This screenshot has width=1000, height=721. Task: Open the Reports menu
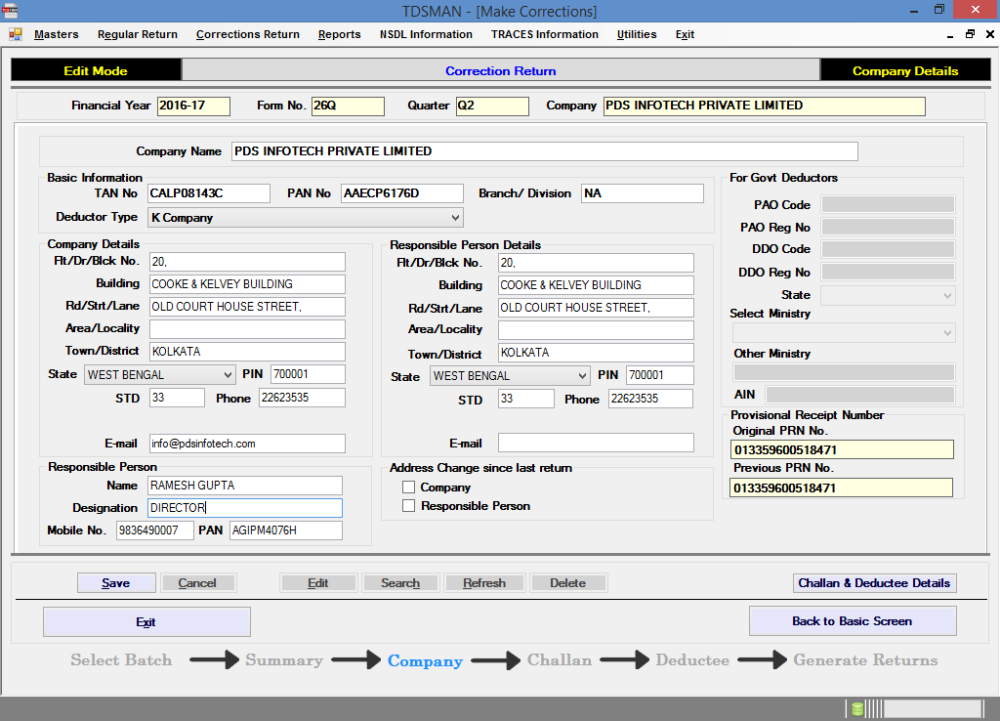[x=339, y=34]
